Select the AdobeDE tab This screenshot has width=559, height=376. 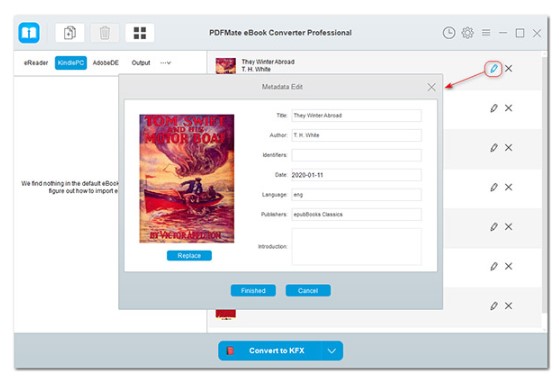pos(106,63)
